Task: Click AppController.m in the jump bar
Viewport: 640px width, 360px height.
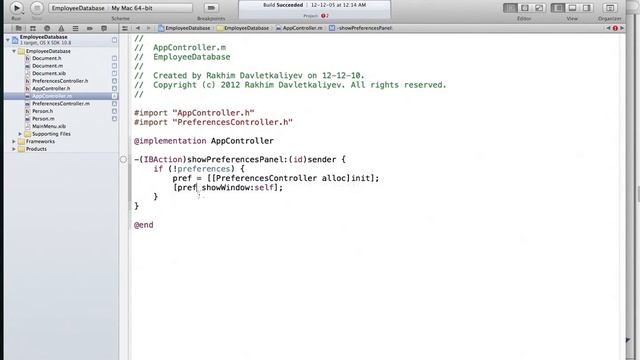Action: click(299, 28)
